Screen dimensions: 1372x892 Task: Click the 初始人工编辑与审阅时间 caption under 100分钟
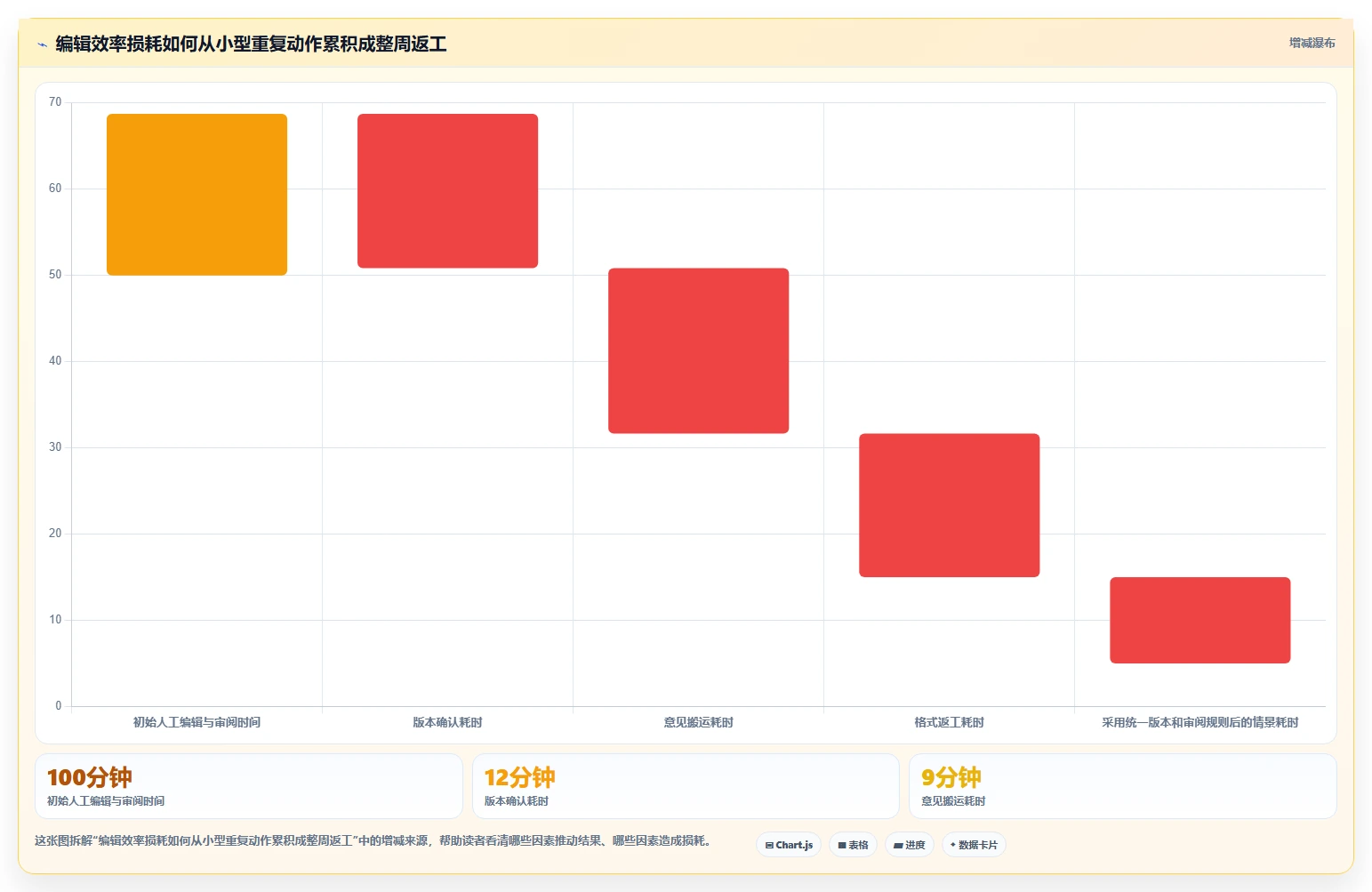[x=106, y=801]
